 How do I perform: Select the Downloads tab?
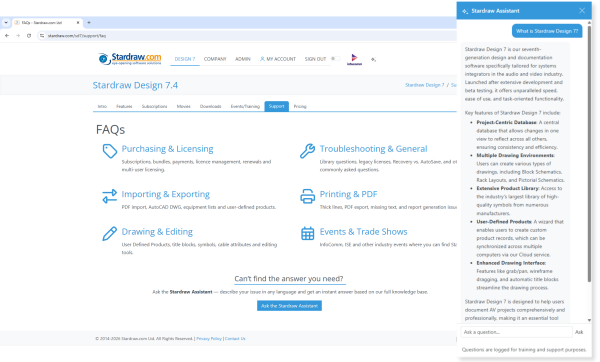coord(210,106)
